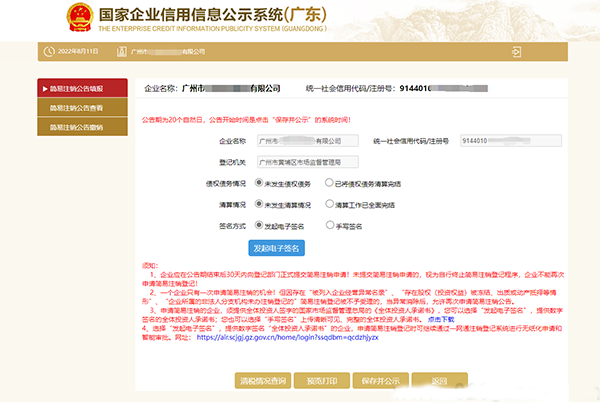Click the date text 2022年8月11日
This screenshot has width=600, height=402.
pyautogui.click(x=78, y=51)
